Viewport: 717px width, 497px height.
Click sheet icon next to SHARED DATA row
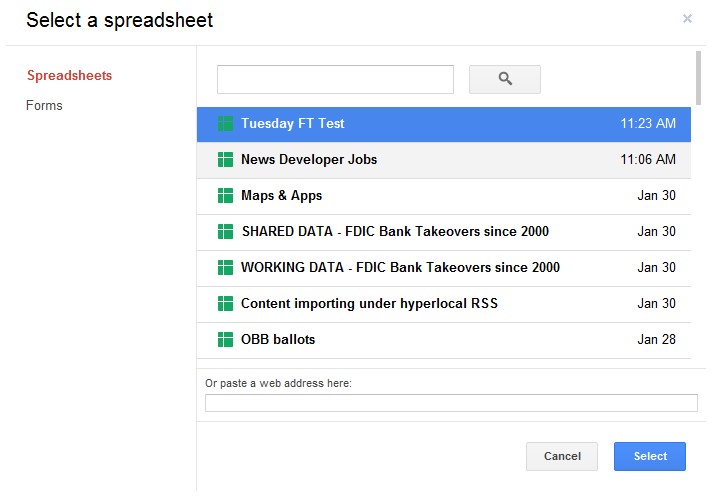[225, 232]
